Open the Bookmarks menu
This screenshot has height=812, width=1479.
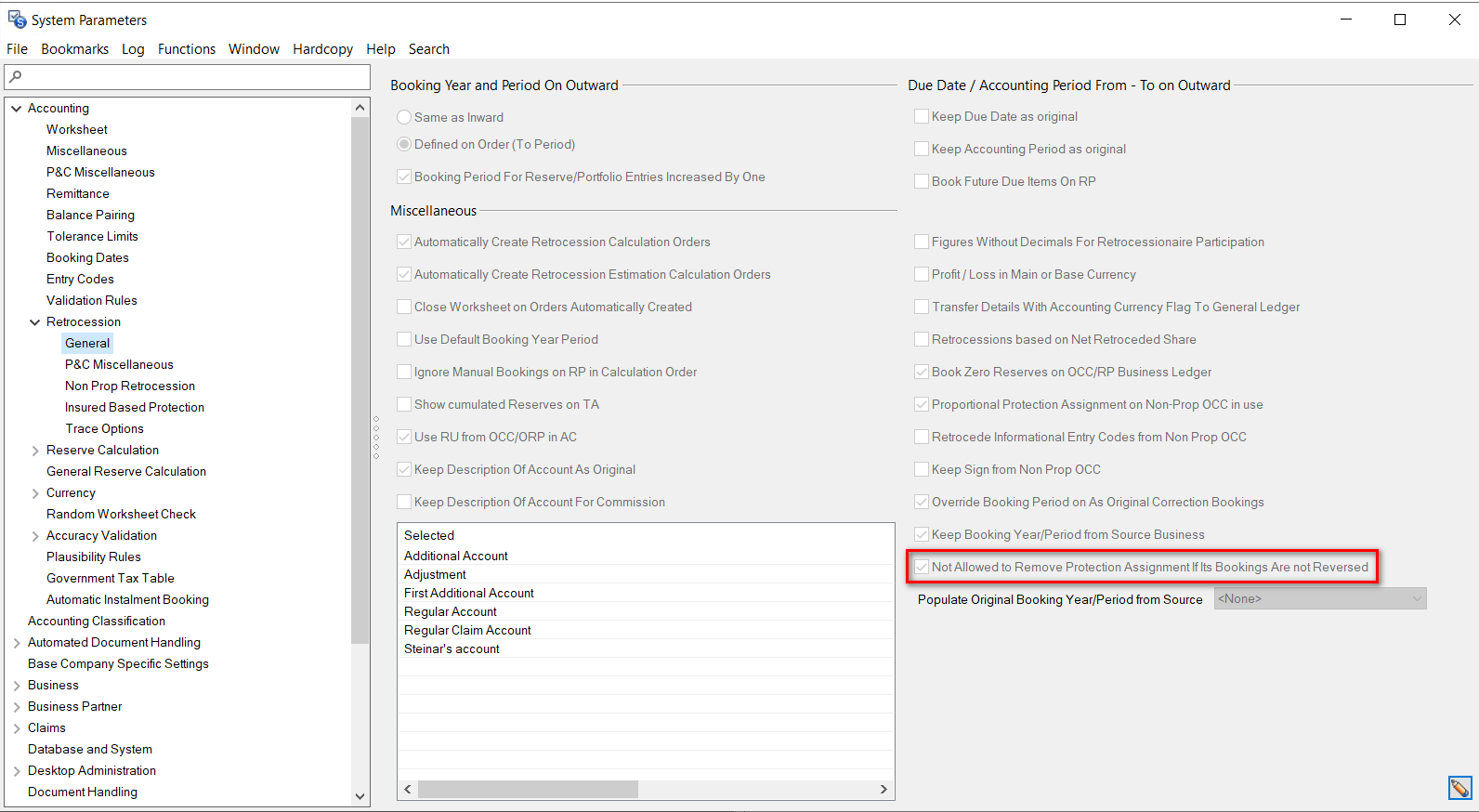74,49
